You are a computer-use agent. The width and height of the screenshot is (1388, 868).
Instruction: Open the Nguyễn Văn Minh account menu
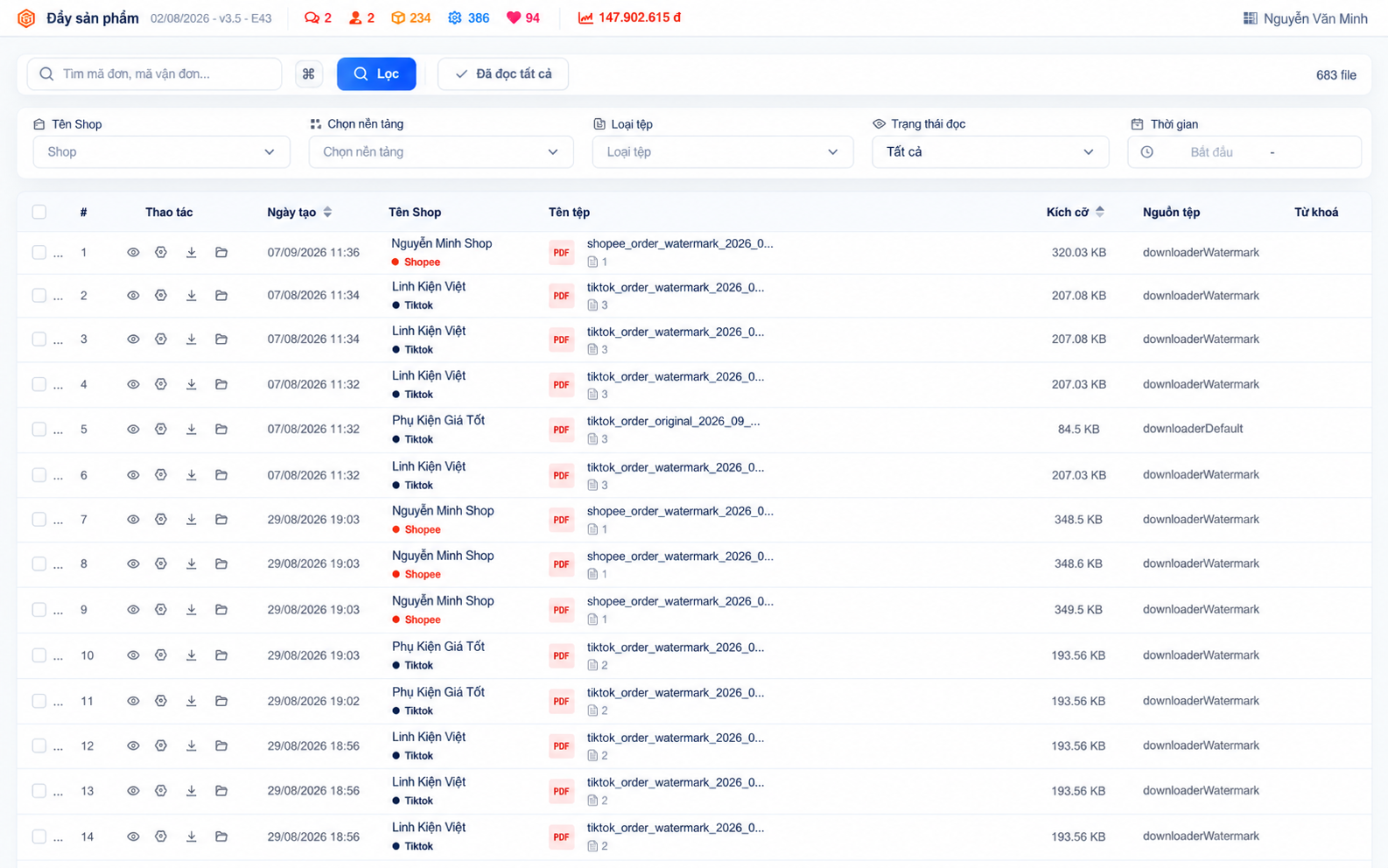pyautogui.click(x=1305, y=18)
